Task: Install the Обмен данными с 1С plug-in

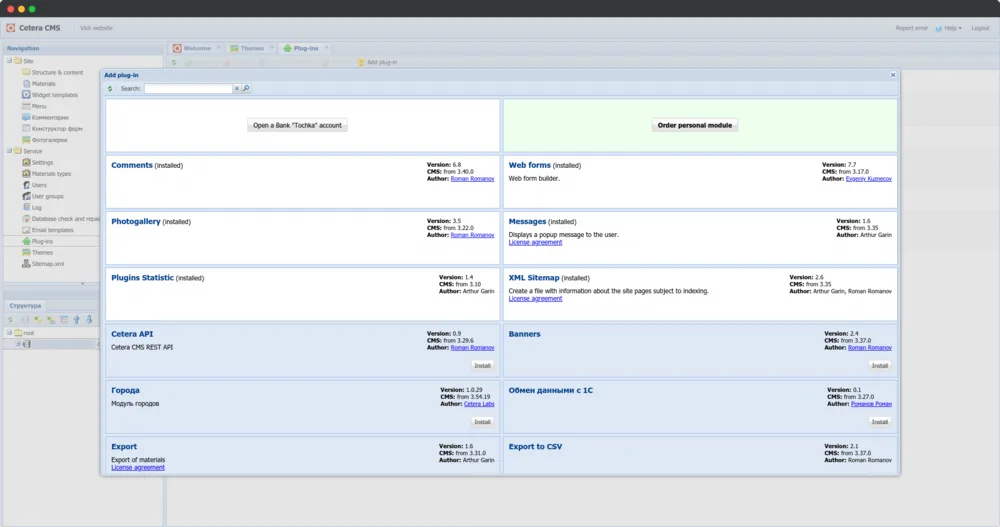Action: [879, 422]
